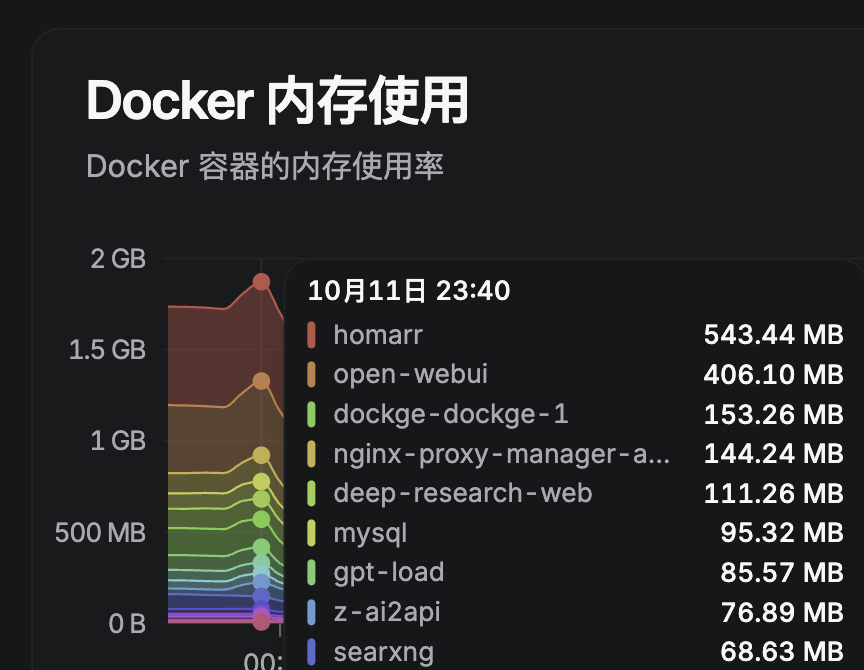Screen dimensions: 864x670
Task: Click the searxng color swatch
Action: click(x=311, y=652)
